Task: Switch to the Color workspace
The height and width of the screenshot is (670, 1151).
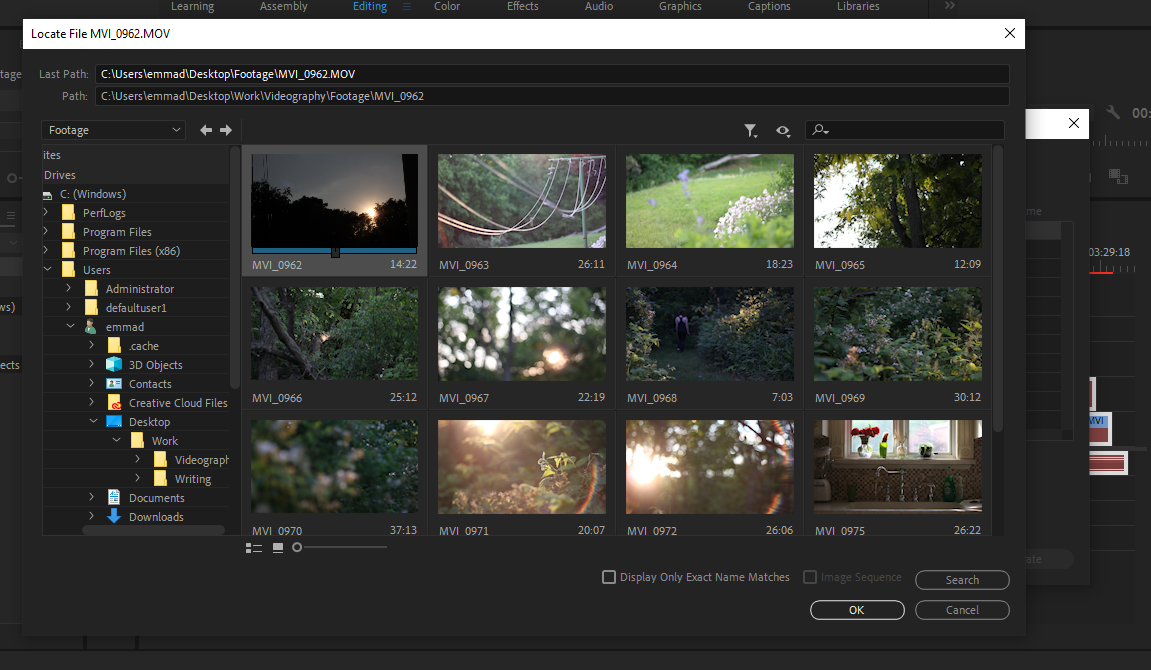Action: click(446, 7)
